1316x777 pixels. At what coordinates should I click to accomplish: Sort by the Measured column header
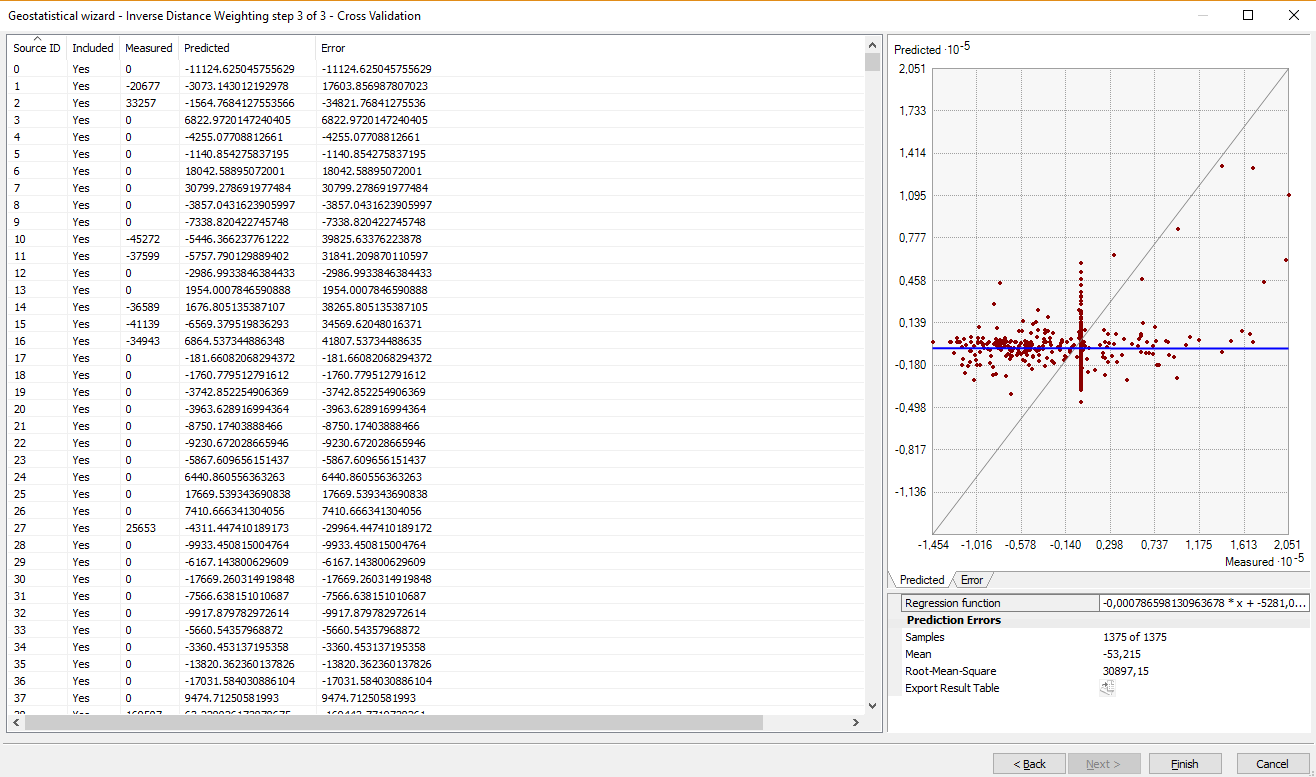point(148,48)
